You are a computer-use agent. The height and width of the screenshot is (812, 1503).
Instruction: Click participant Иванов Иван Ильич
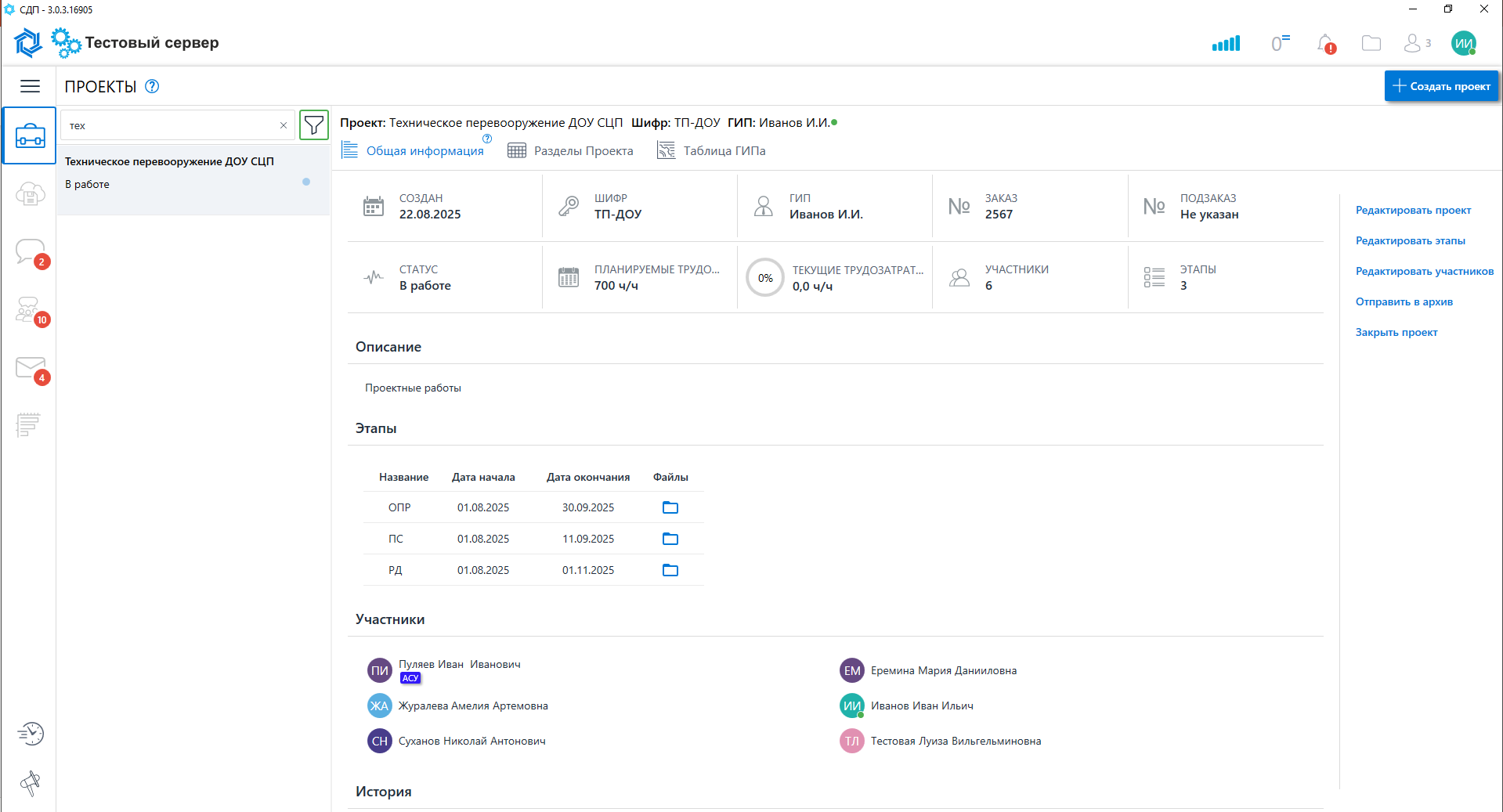pos(922,706)
